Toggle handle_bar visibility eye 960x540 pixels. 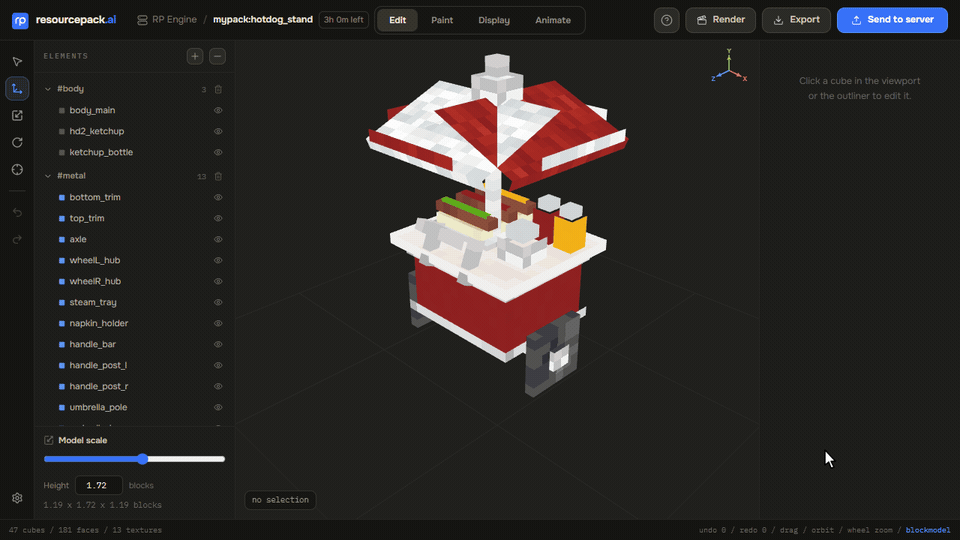click(218, 344)
